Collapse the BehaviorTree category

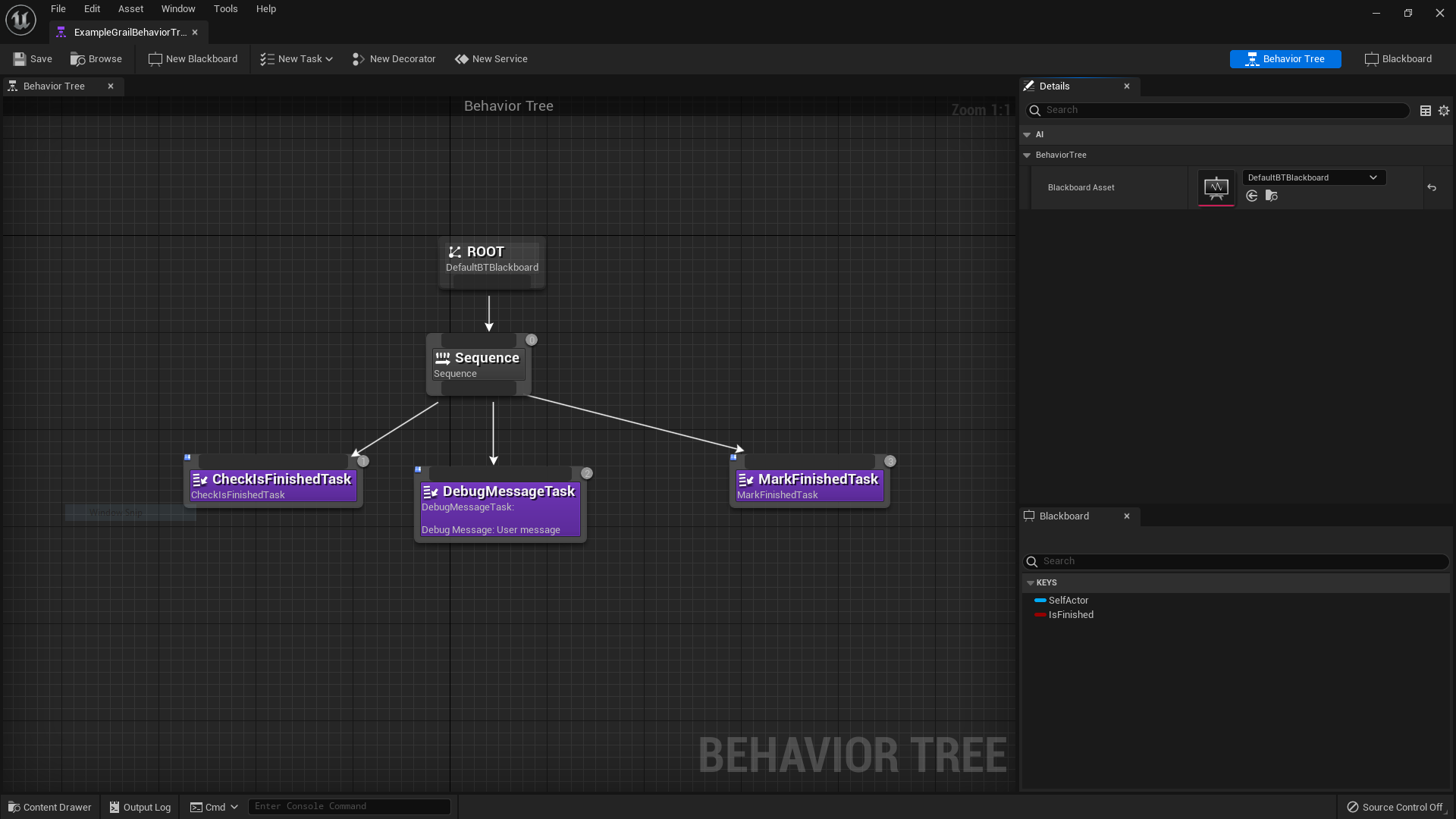(x=1027, y=155)
